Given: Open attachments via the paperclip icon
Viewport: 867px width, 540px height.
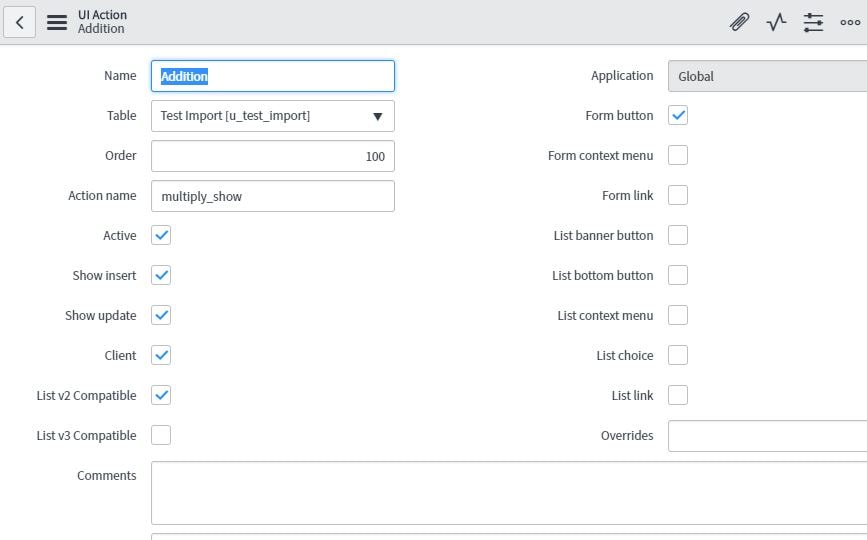Looking at the screenshot, I should coord(739,22).
